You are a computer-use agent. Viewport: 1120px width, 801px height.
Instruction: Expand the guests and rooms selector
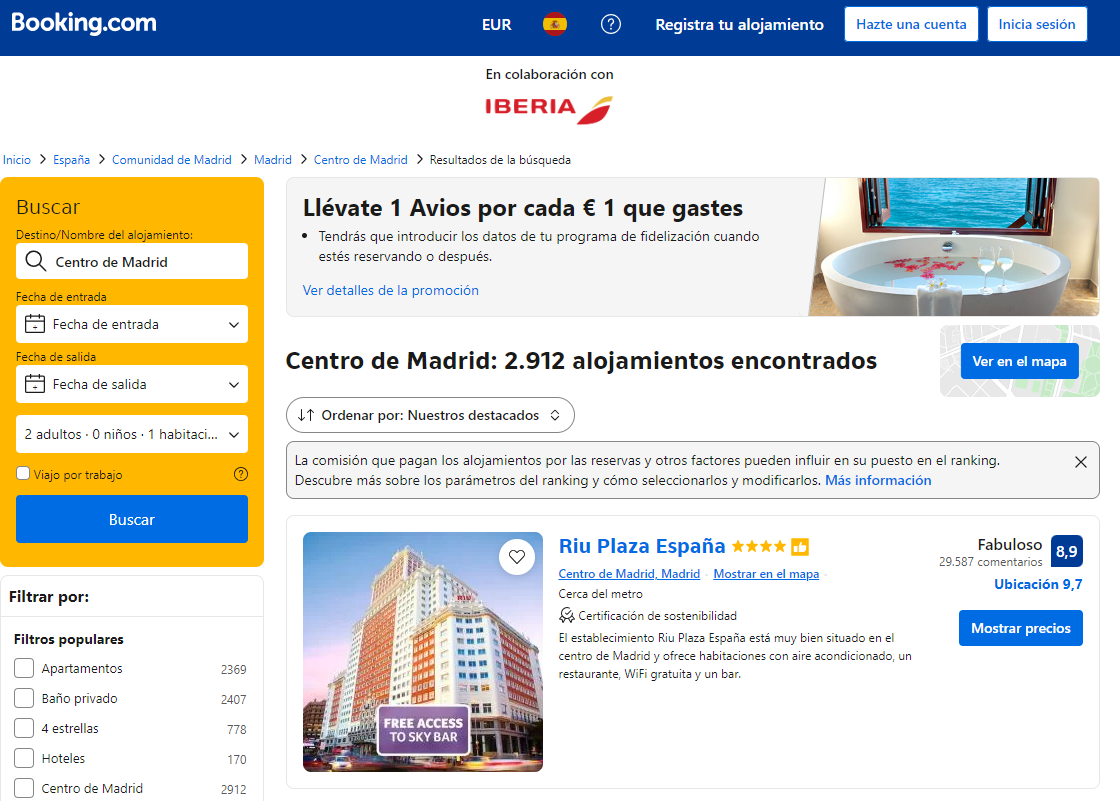pos(132,434)
